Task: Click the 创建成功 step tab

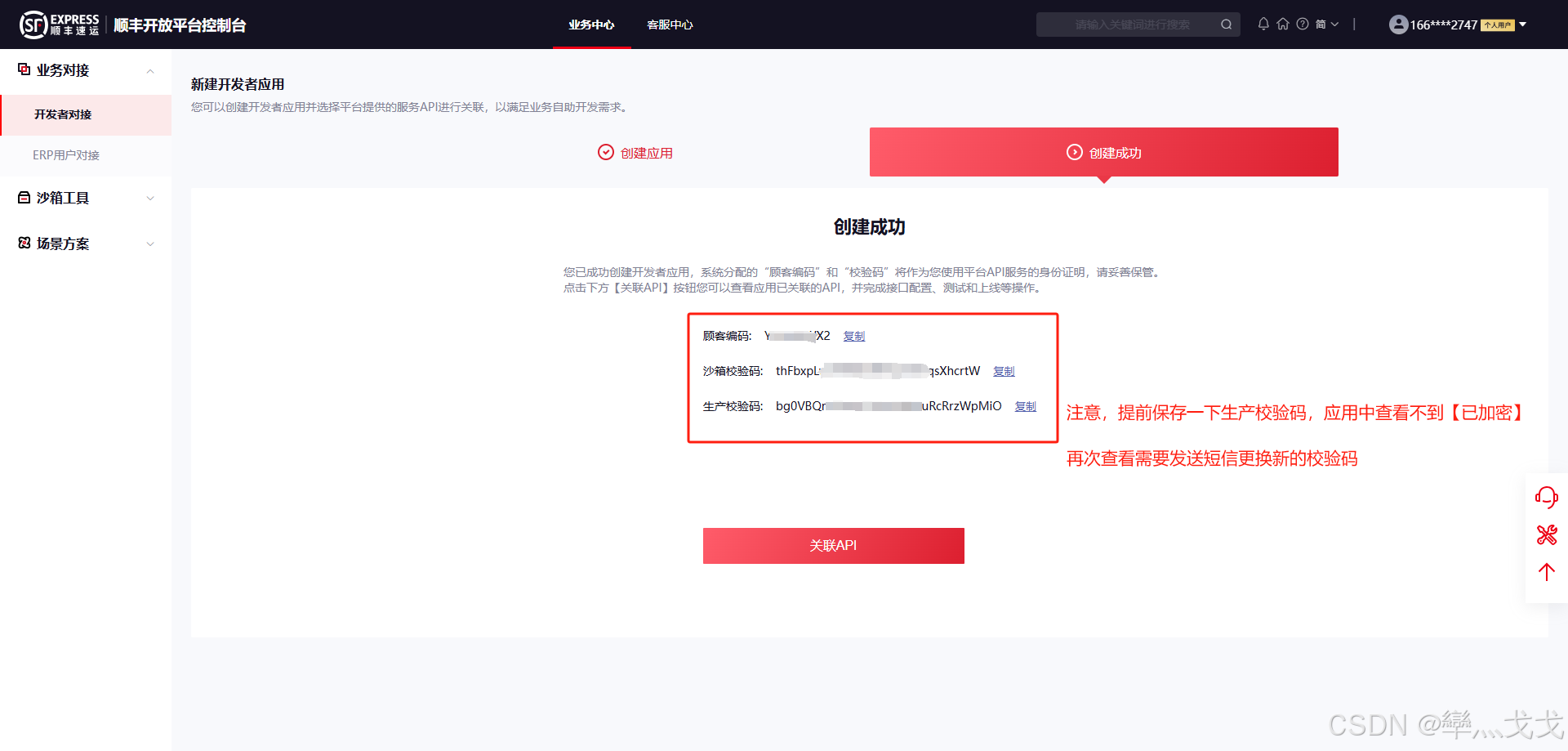Action: point(1104,152)
